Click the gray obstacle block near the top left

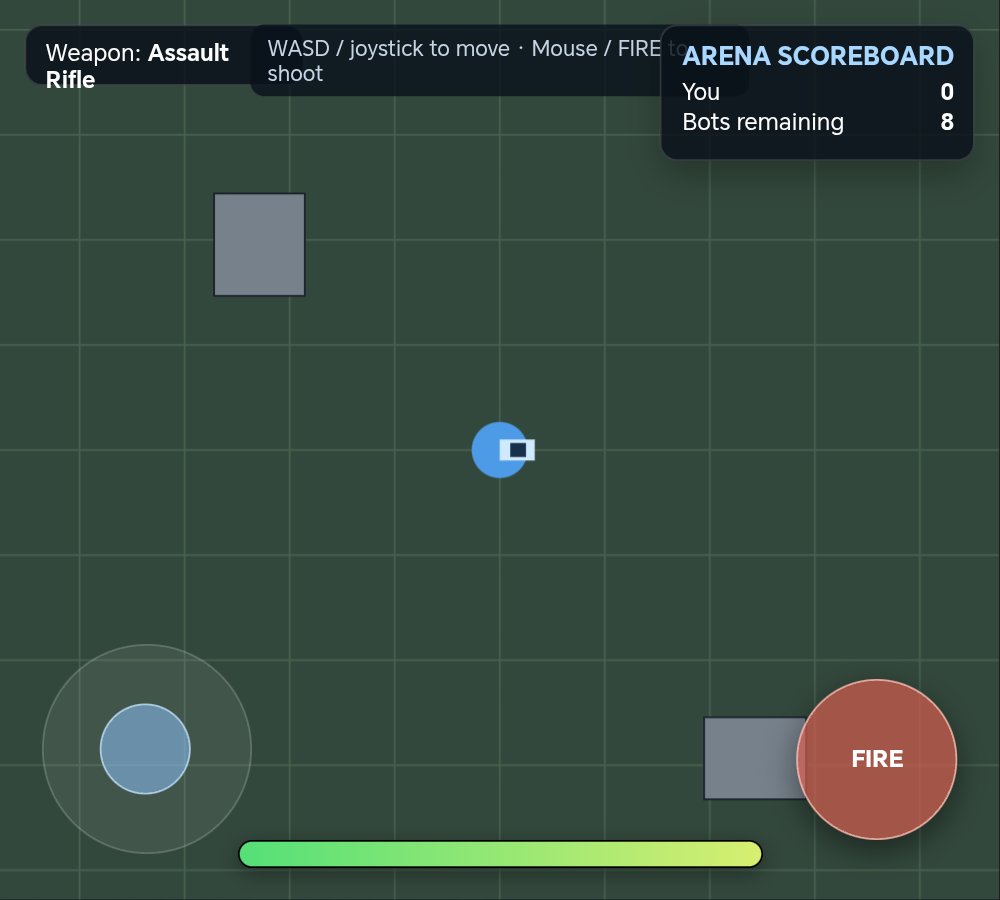tap(259, 244)
